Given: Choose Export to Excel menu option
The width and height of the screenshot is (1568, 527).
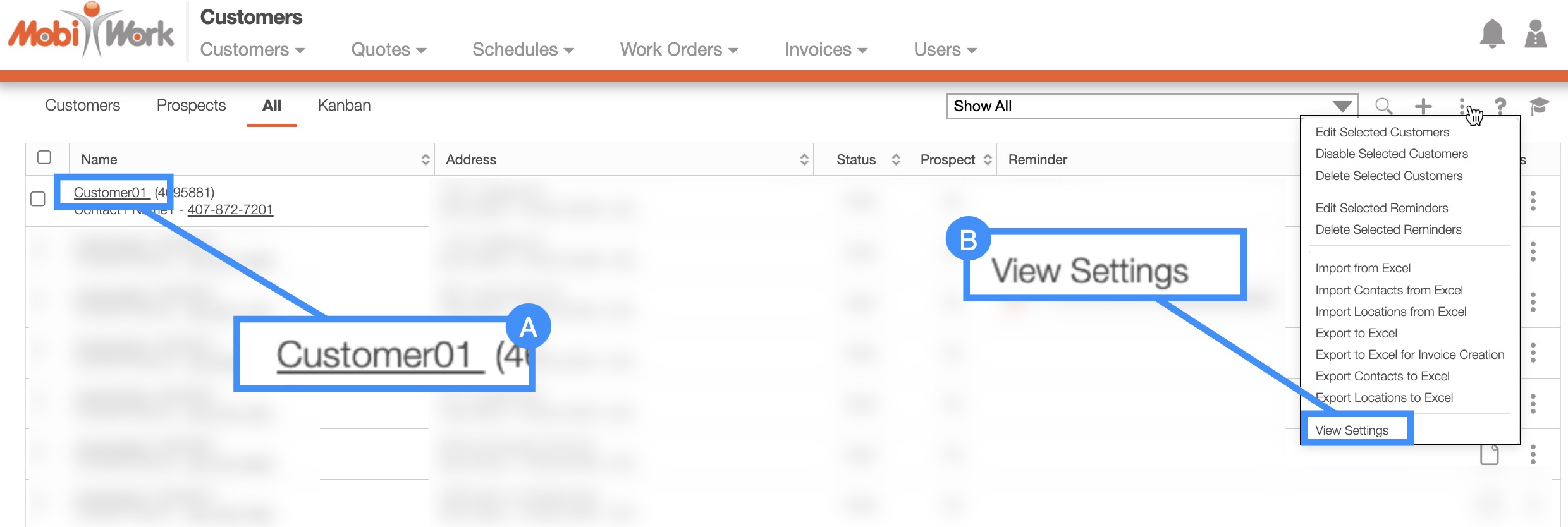Looking at the screenshot, I should (x=1356, y=333).
